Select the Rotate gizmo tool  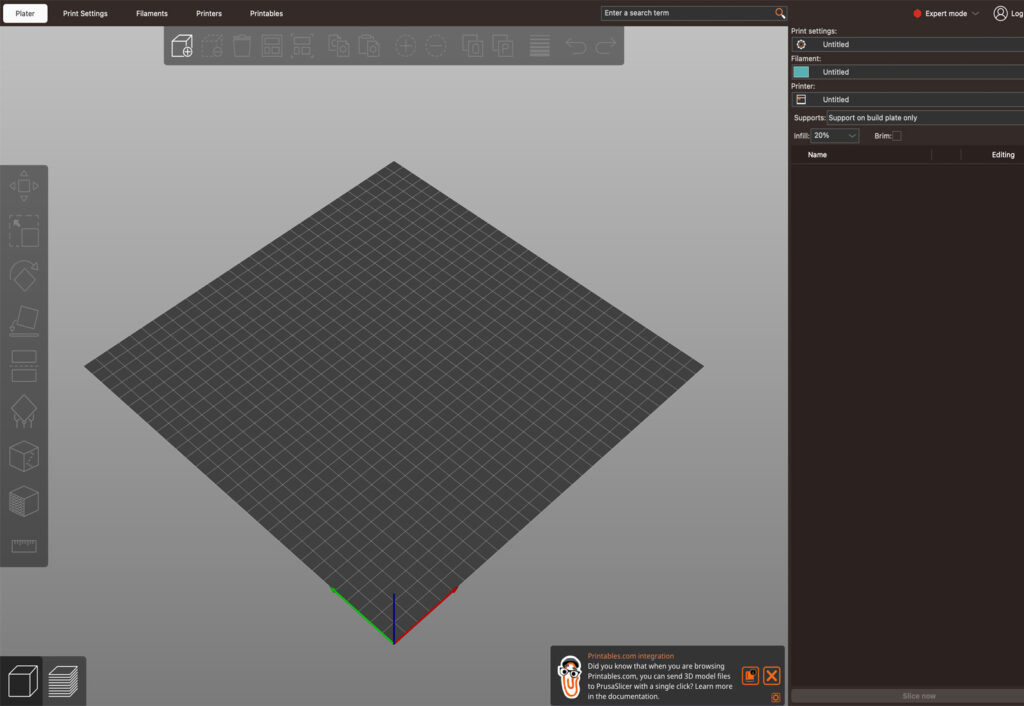[24, 276]
